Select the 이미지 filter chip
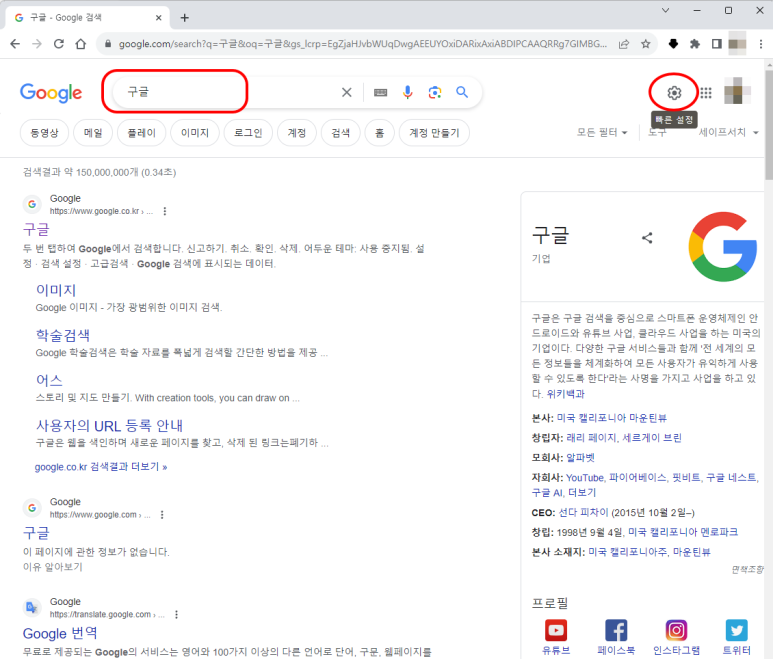This screenshot has width=773, height=659. (x=195, y=133)
